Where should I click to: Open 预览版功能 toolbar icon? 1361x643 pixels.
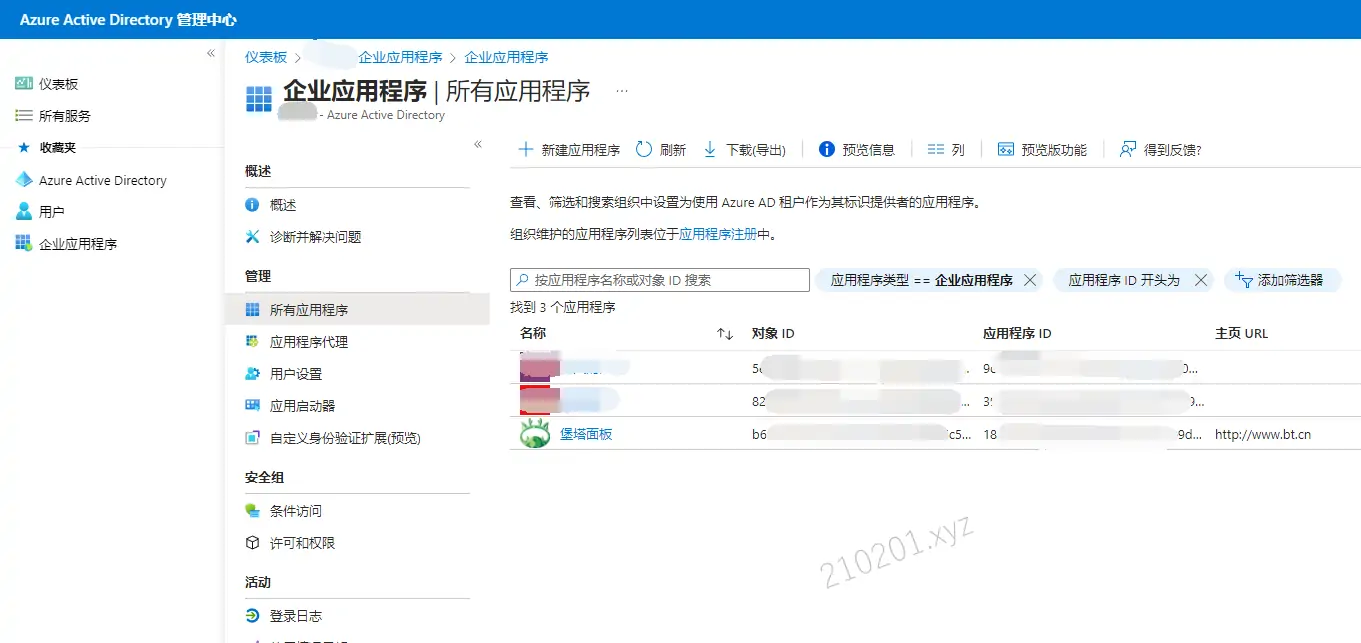tap(1006, 149)
